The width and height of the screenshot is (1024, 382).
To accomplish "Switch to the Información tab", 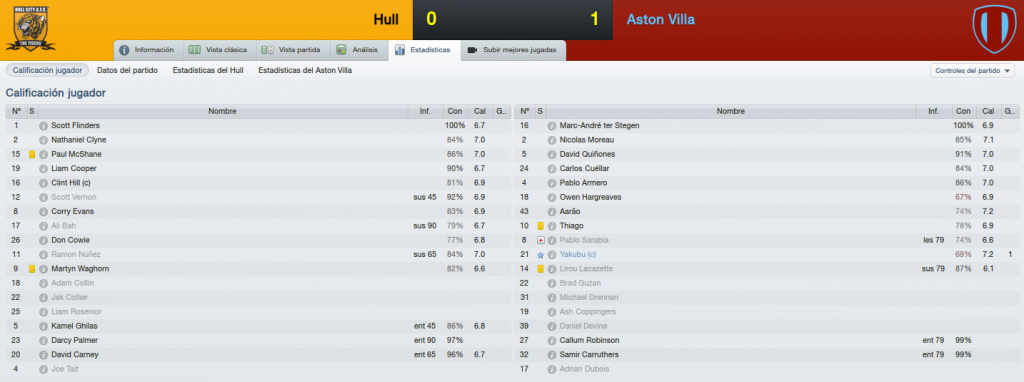I will click(147, 50).
